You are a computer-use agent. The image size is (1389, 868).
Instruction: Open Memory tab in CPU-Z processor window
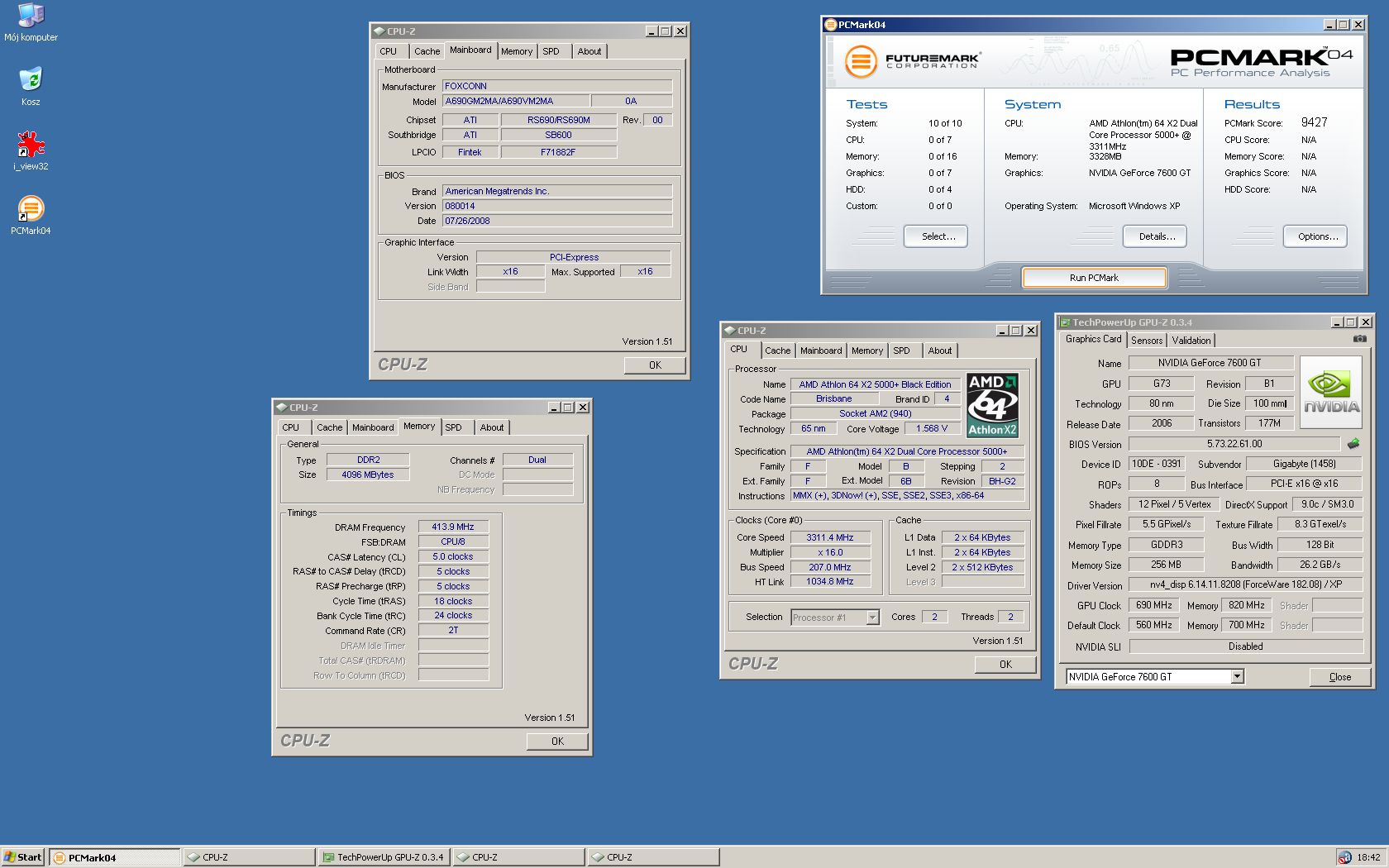pos(867,351)
